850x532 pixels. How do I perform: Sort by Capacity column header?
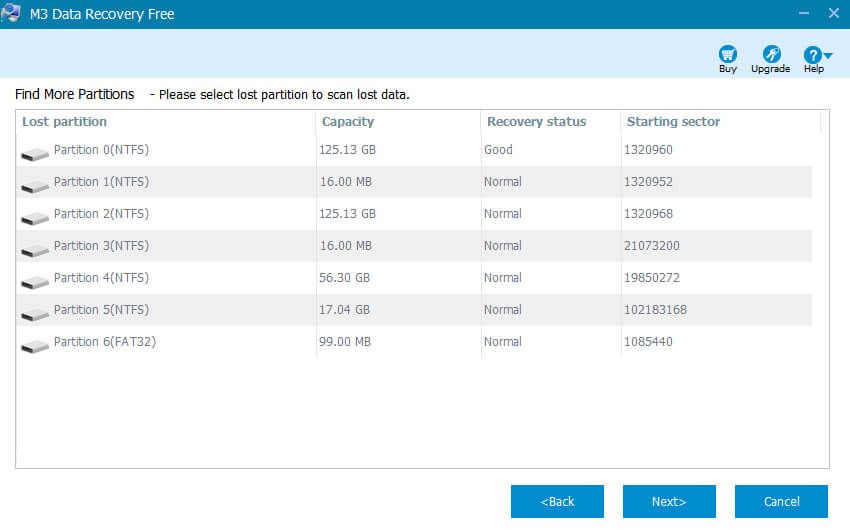tap(348, 121)
